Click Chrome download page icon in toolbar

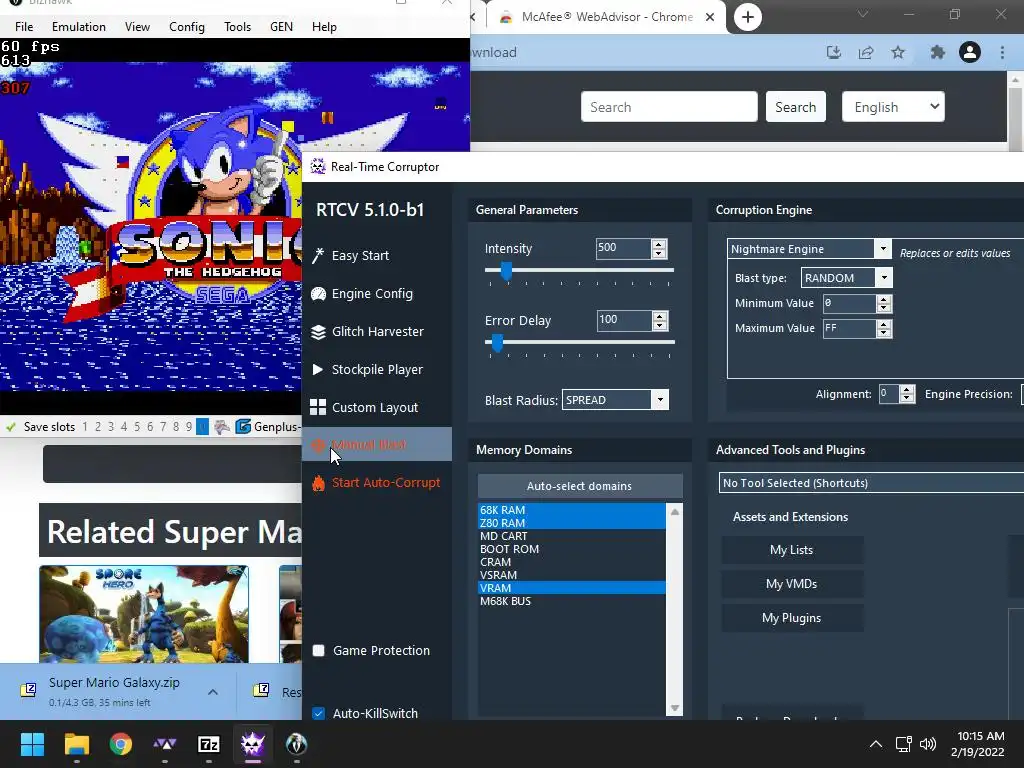pos(834,52)
